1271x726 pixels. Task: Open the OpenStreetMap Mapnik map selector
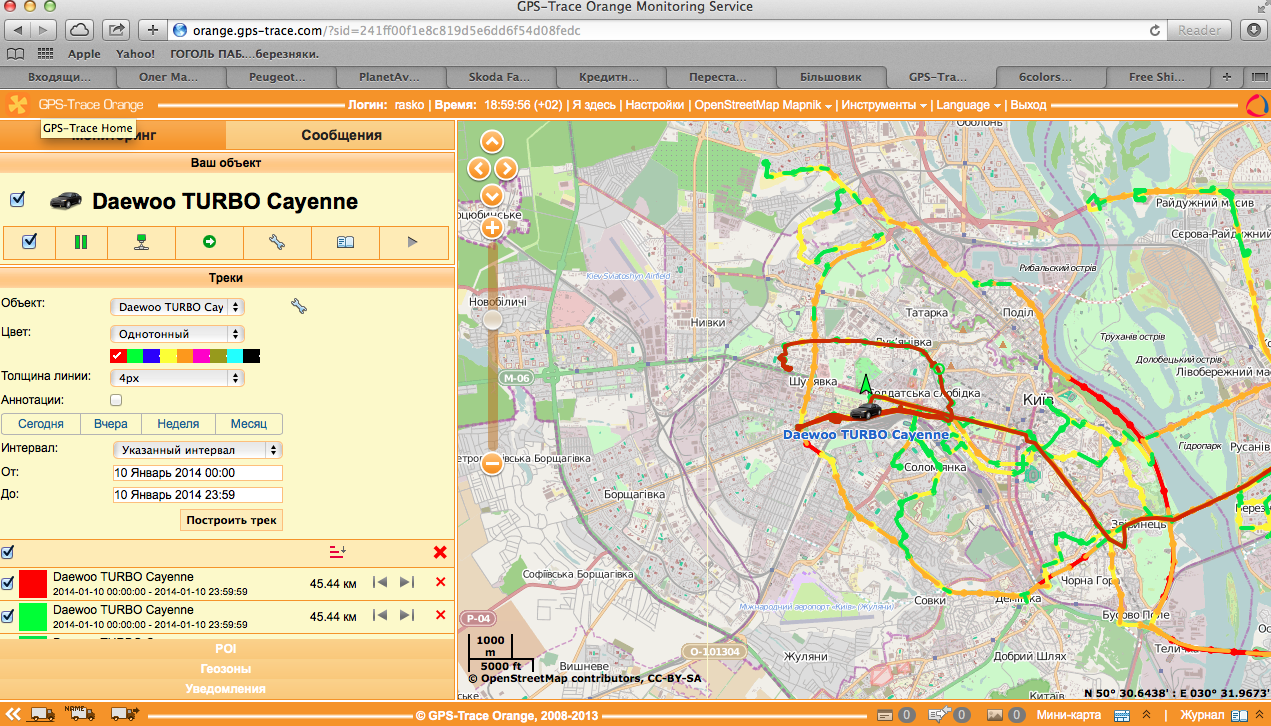[764, 105]
